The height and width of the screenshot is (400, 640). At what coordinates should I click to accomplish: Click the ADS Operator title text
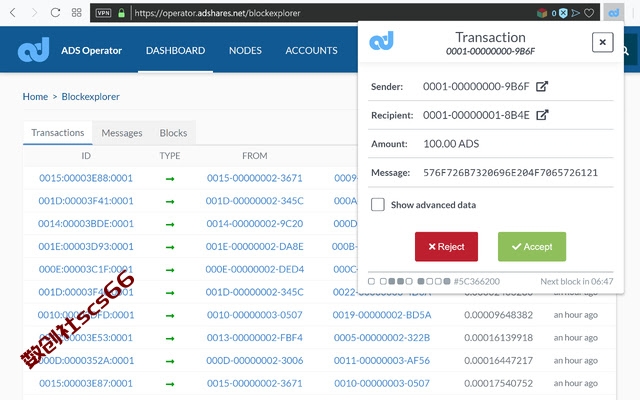click(91, 50)
